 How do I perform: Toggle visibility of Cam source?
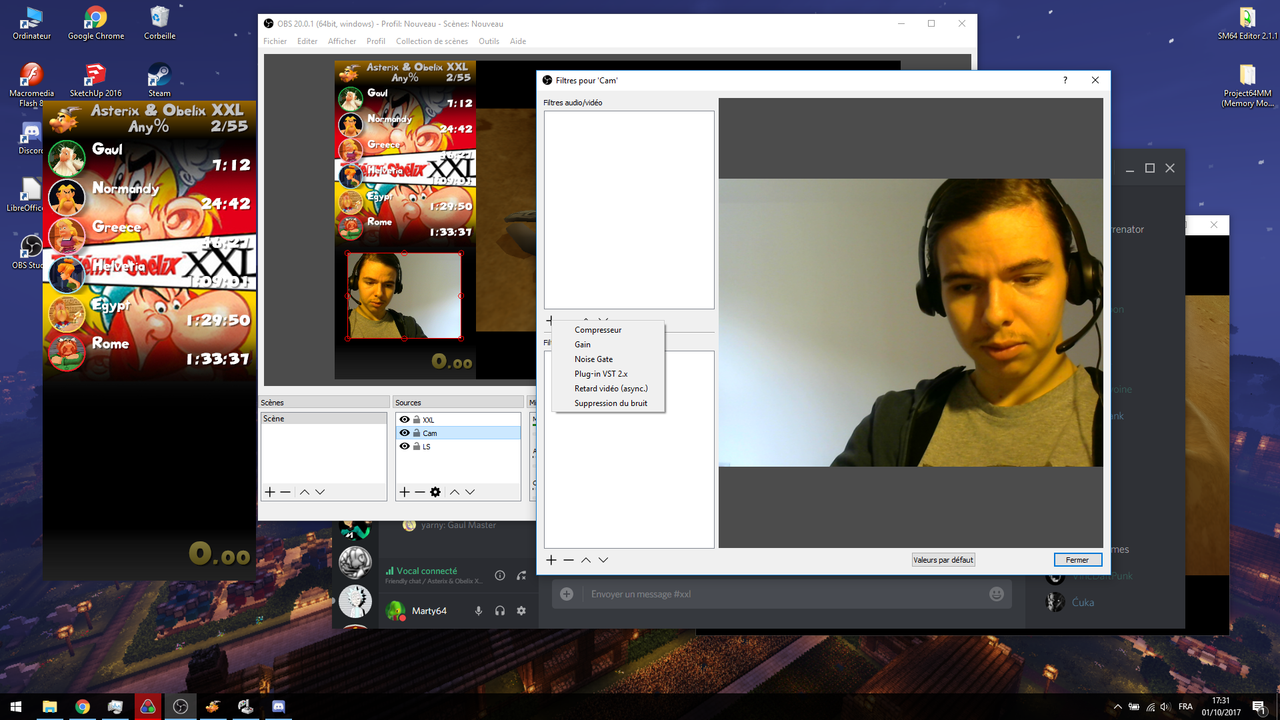[404, 433]
